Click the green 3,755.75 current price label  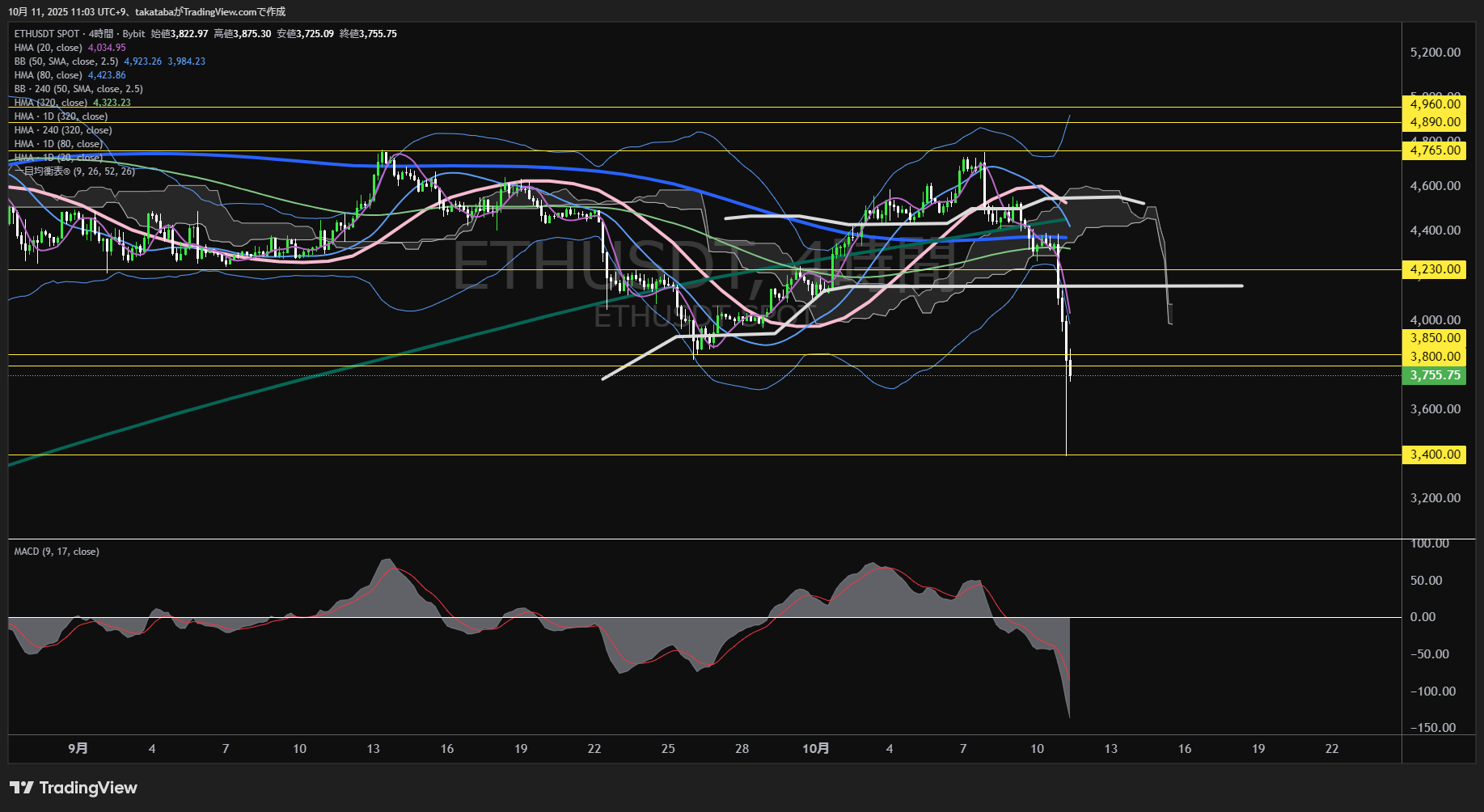1435,375
